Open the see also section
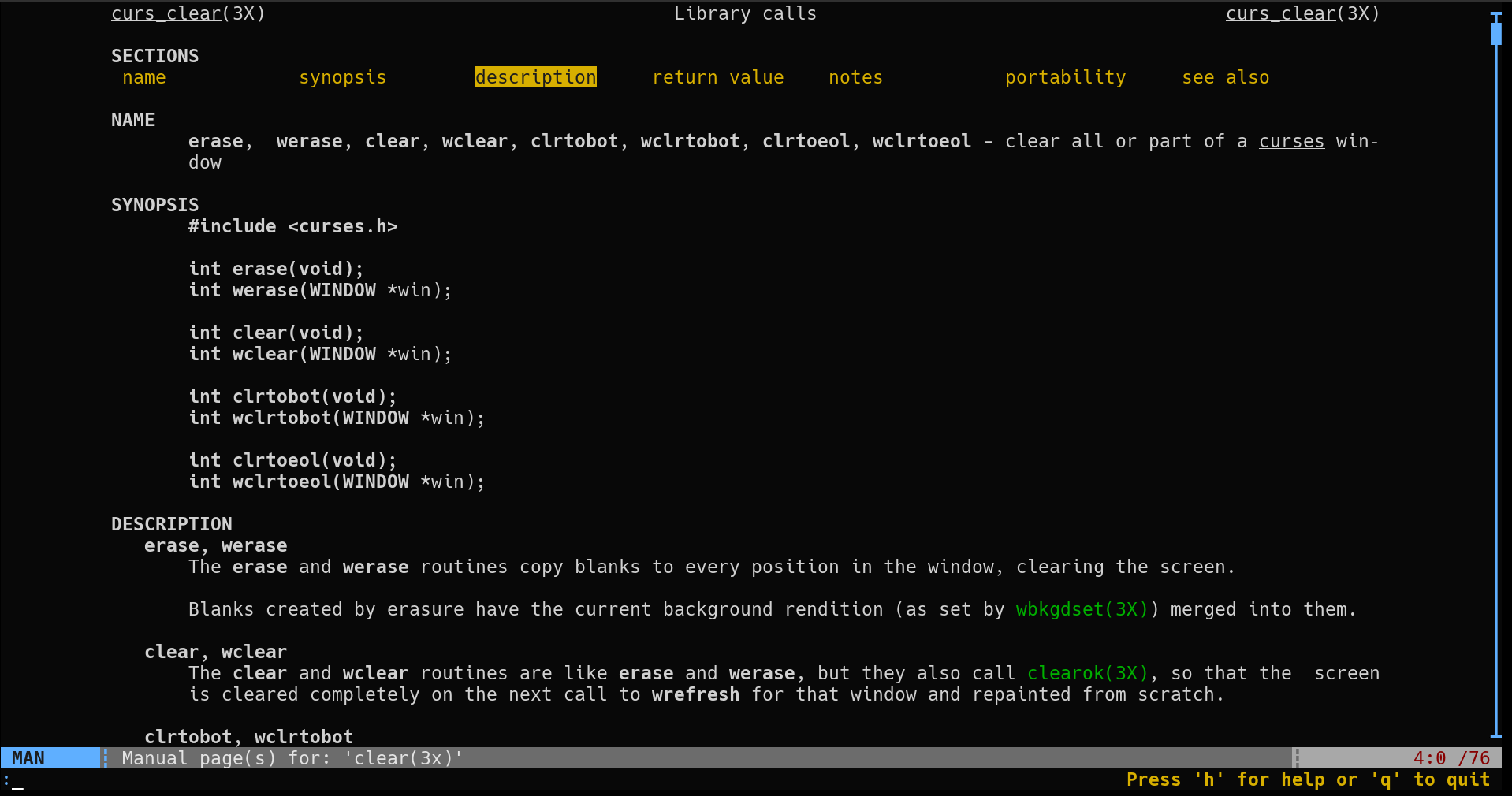 [x=1225, y=77]
